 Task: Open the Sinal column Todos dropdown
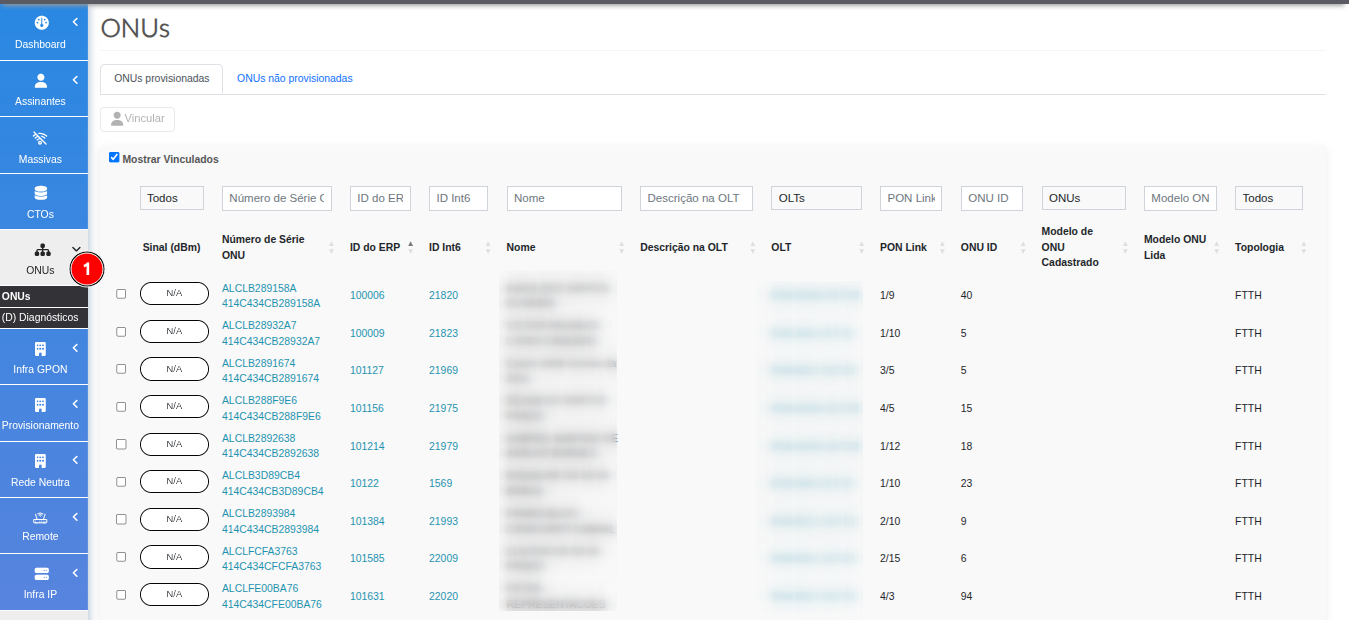(172, 198)
